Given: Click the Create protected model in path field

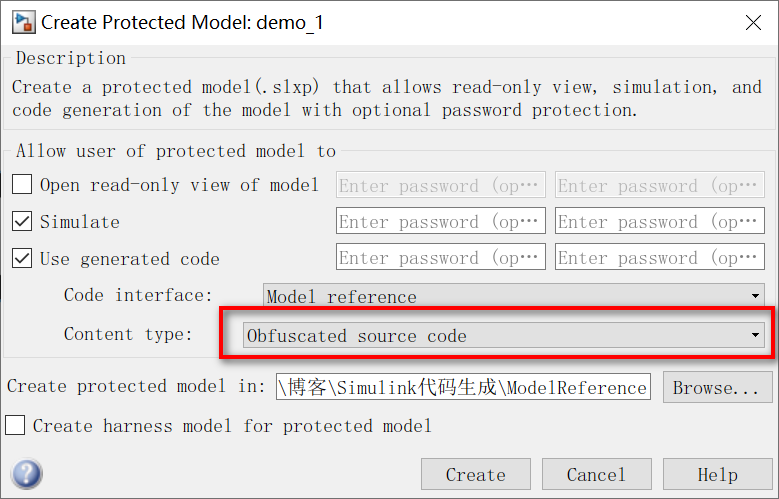Looking at the screenshot, I should 463,387.
